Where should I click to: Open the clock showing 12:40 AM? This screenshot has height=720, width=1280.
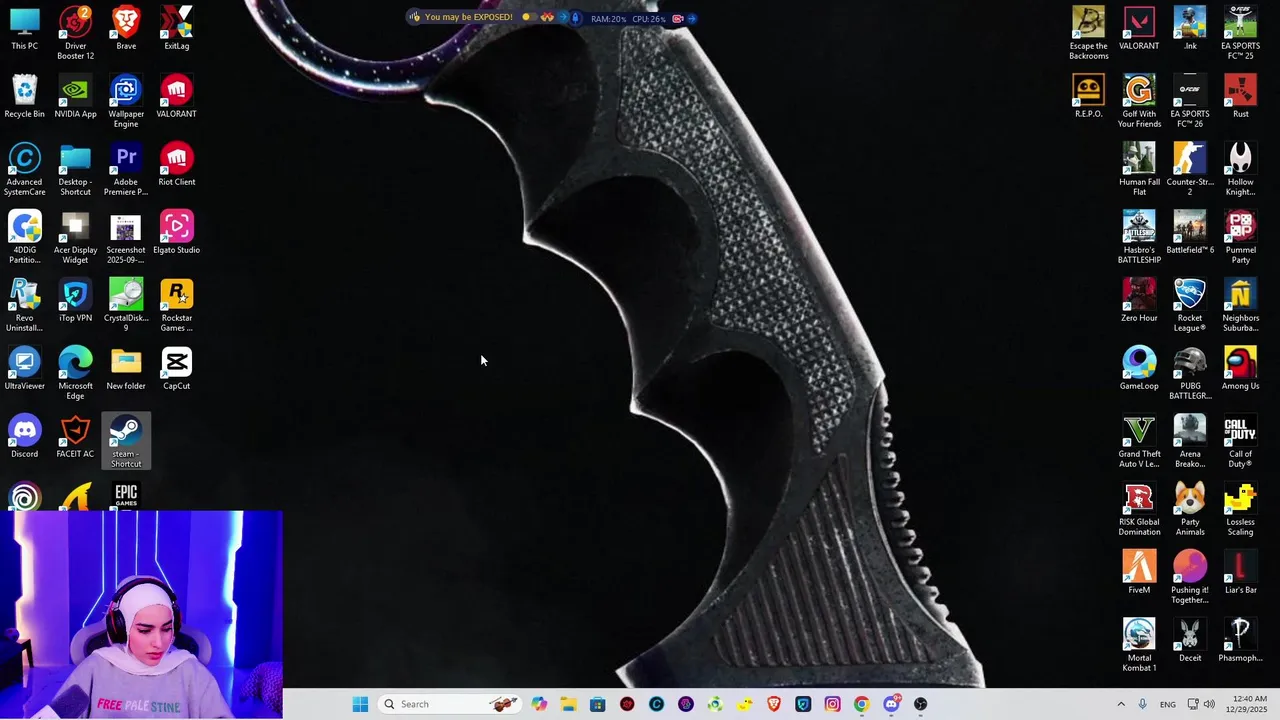click(x=1249, y=704)
